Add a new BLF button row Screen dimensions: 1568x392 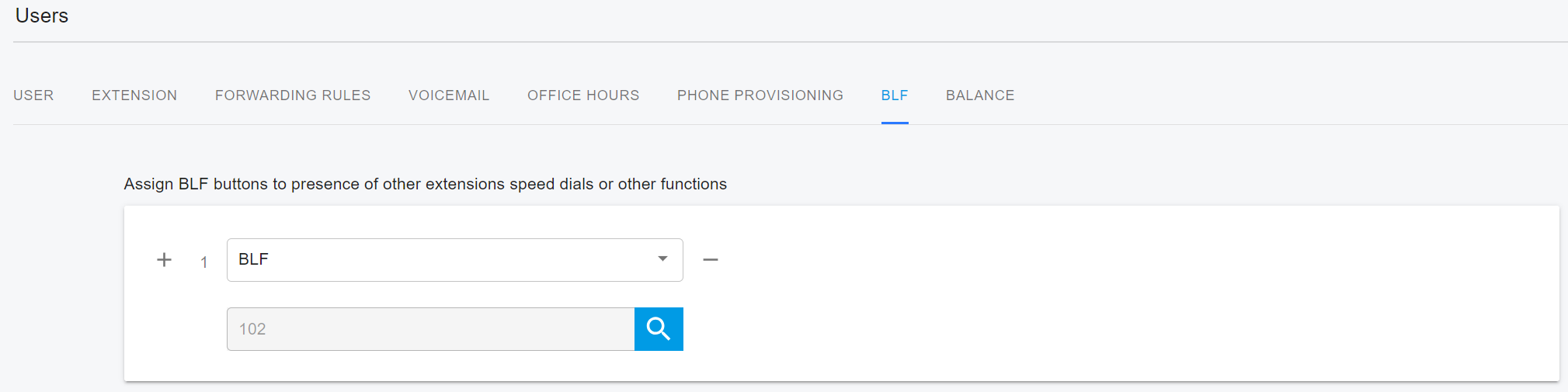(x=164, y=260)
